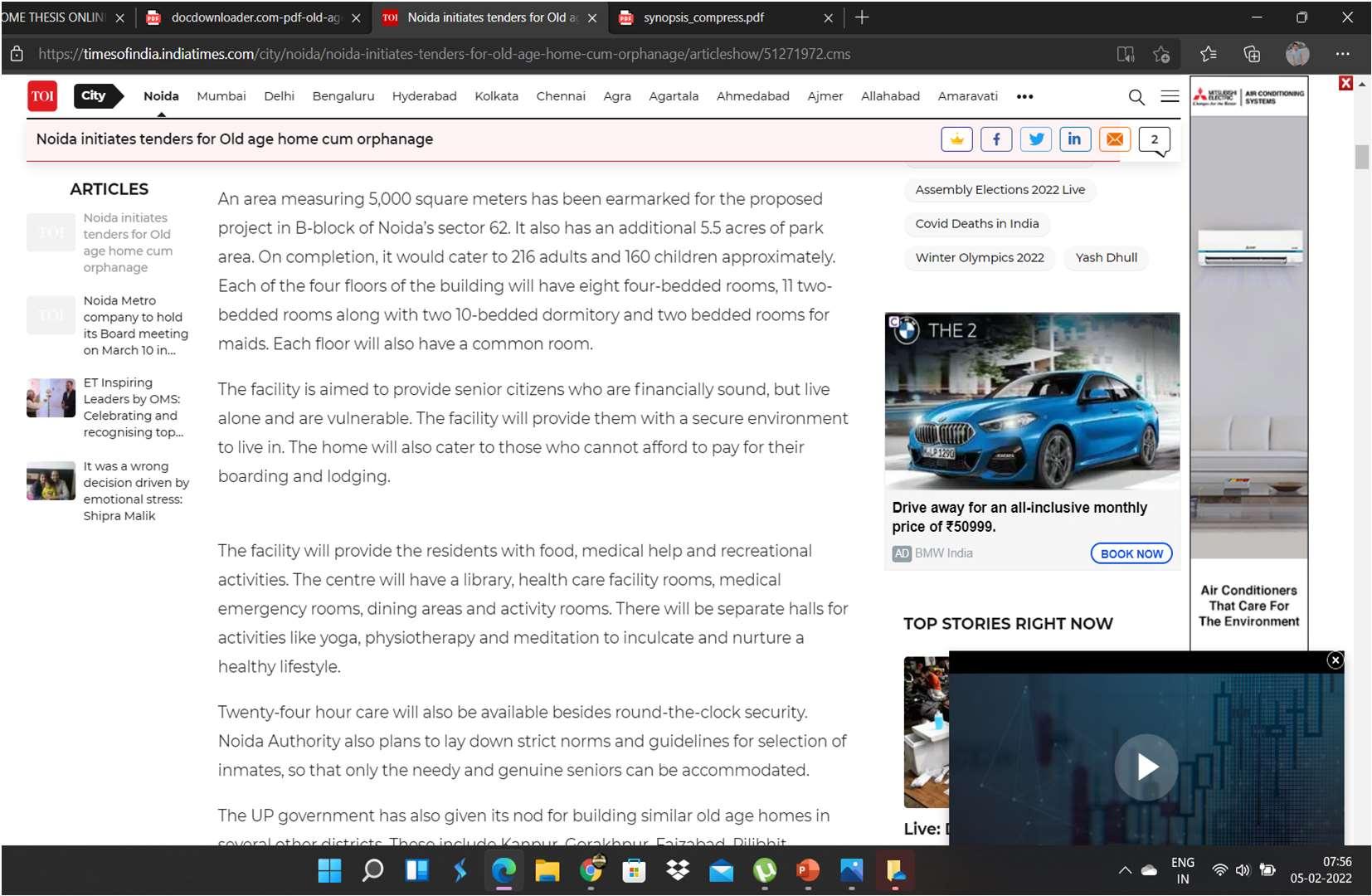Image resolution: width=1372 pixels, height=896 pixels.
Task: Close the floating video player
Action: pyautogui.click(x=1335, y=660)
